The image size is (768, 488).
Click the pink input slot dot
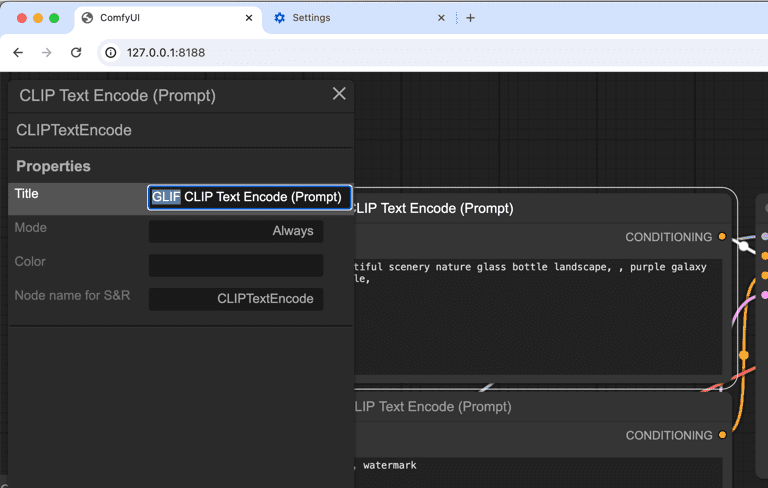pos(765,295)
